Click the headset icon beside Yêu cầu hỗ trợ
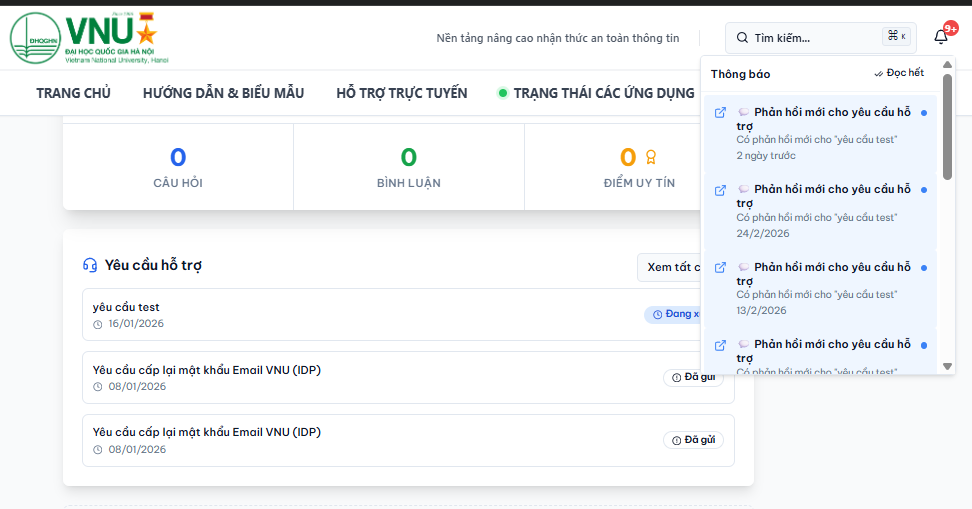This screenshot has width=972, height=509. point(90,265)
